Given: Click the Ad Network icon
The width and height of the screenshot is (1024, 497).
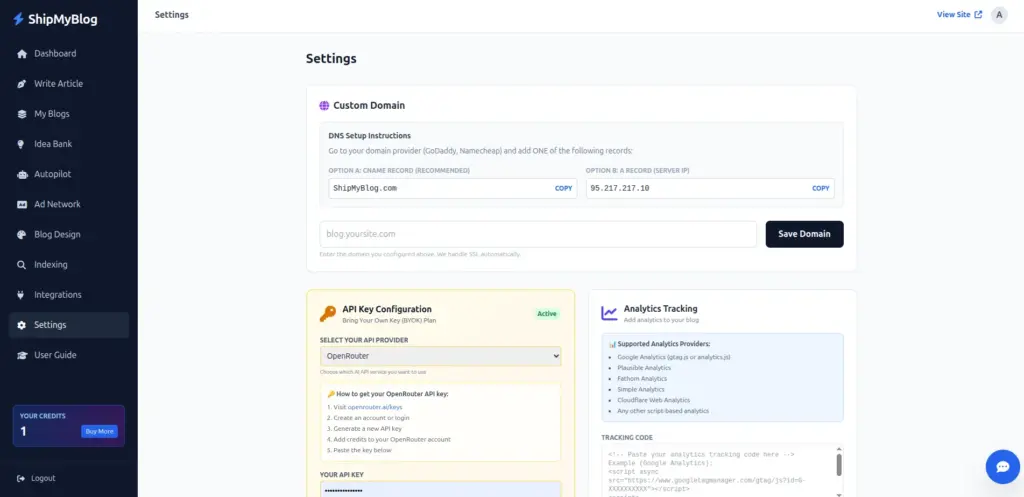Looking at the screenshot, I should click(x=22, y=204).
